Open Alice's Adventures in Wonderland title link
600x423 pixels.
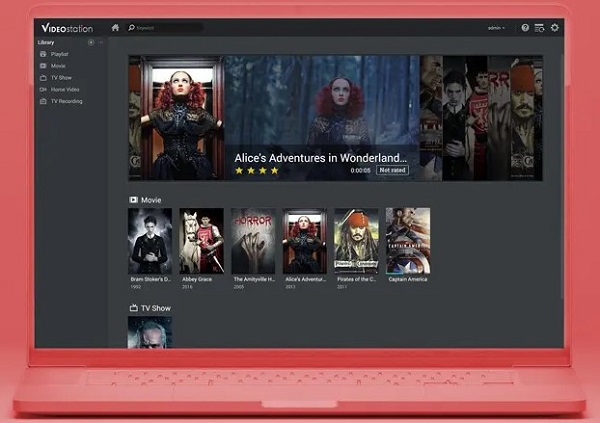point(320,157)
